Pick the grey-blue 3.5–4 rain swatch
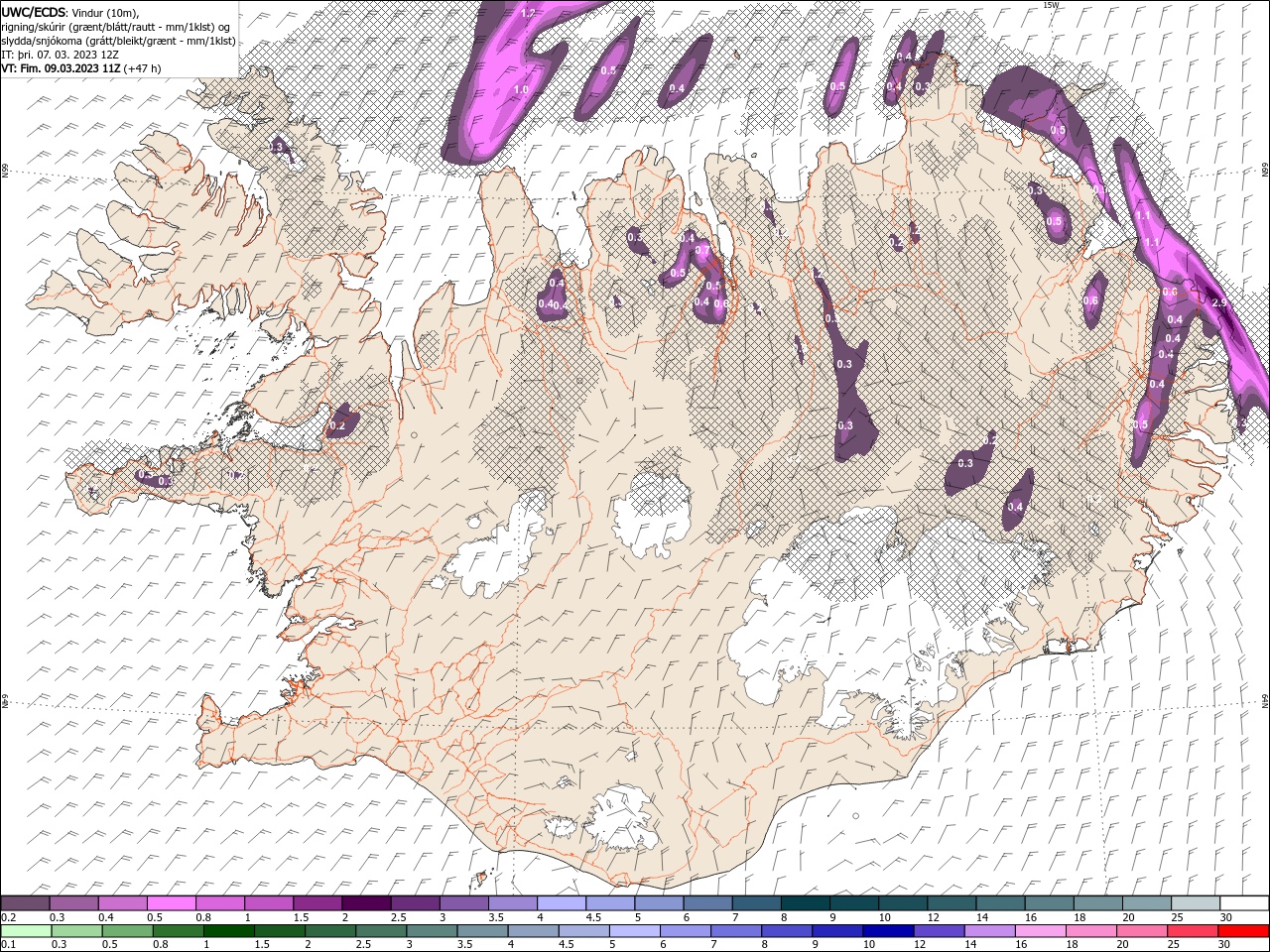 pos(482,931)
